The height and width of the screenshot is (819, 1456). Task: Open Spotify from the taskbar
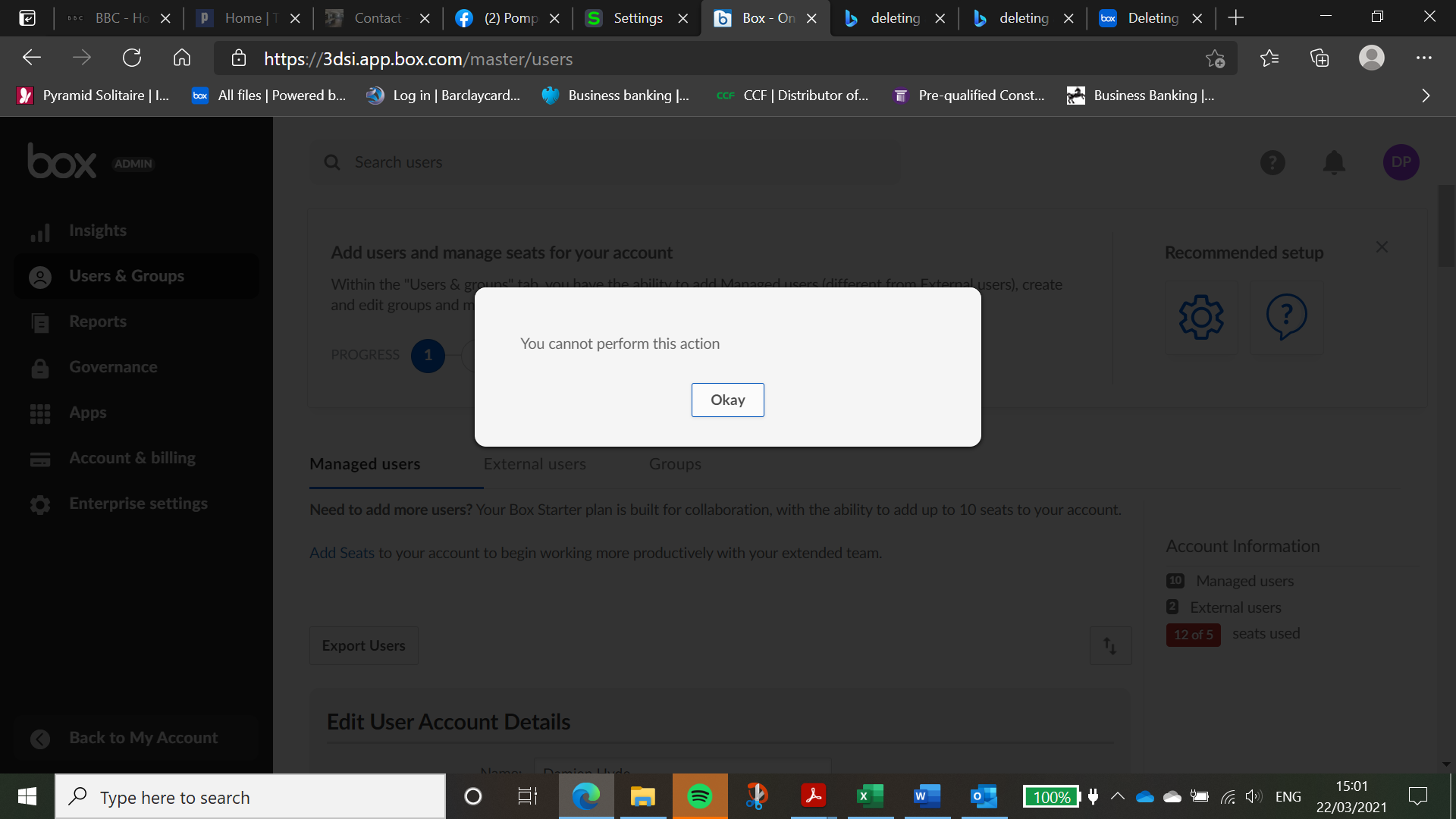pos(699,796)
